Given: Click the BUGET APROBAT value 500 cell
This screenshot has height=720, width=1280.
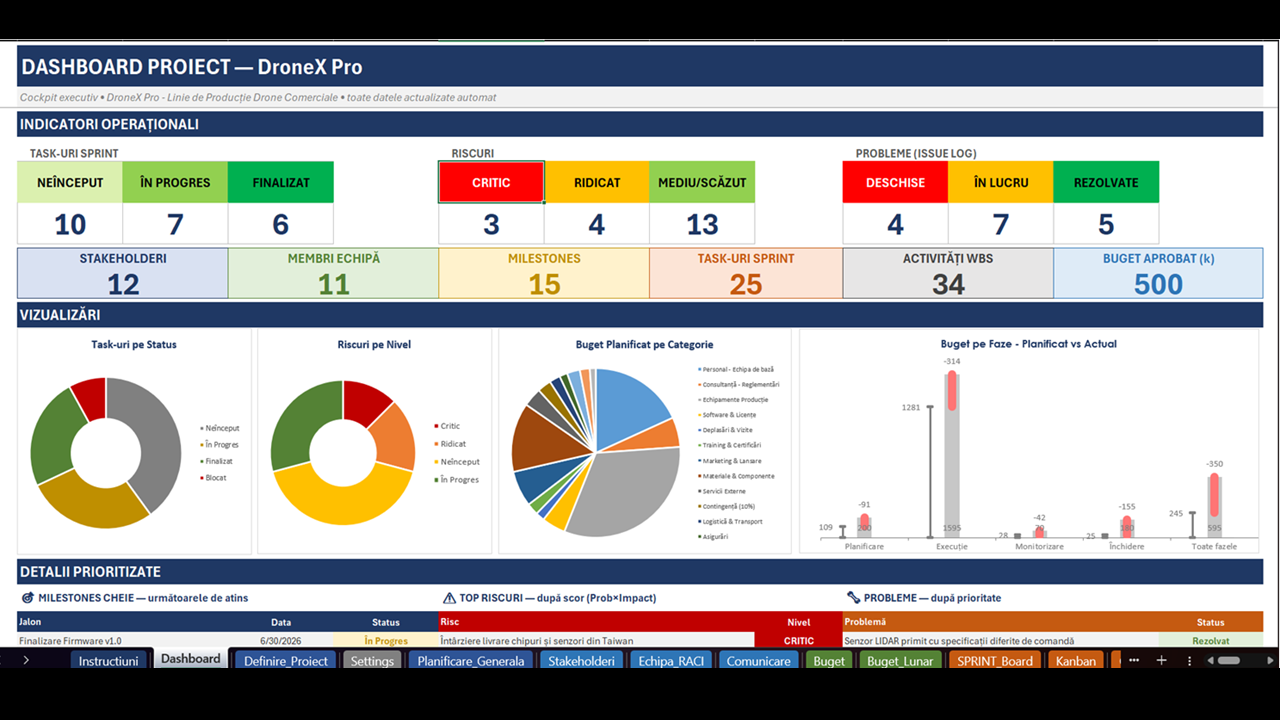Looking at the screenshot, I should [1158, 284].
